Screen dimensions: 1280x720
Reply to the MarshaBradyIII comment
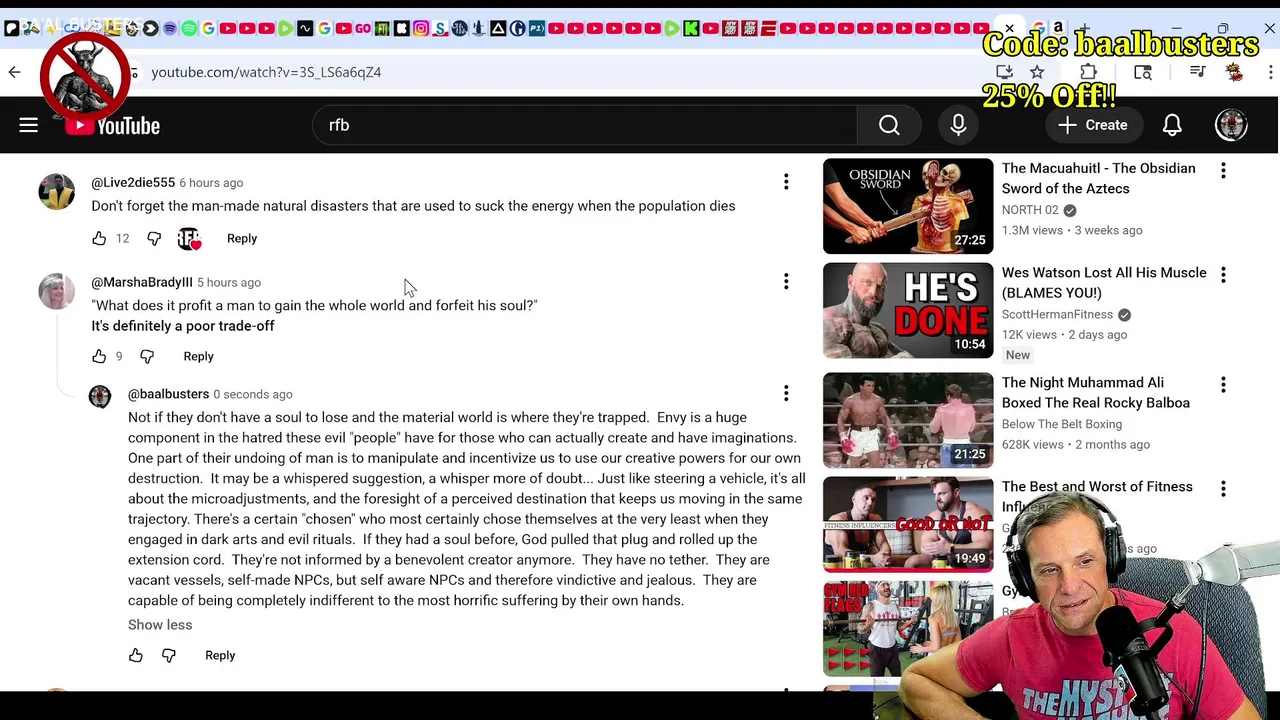point(198,356)
